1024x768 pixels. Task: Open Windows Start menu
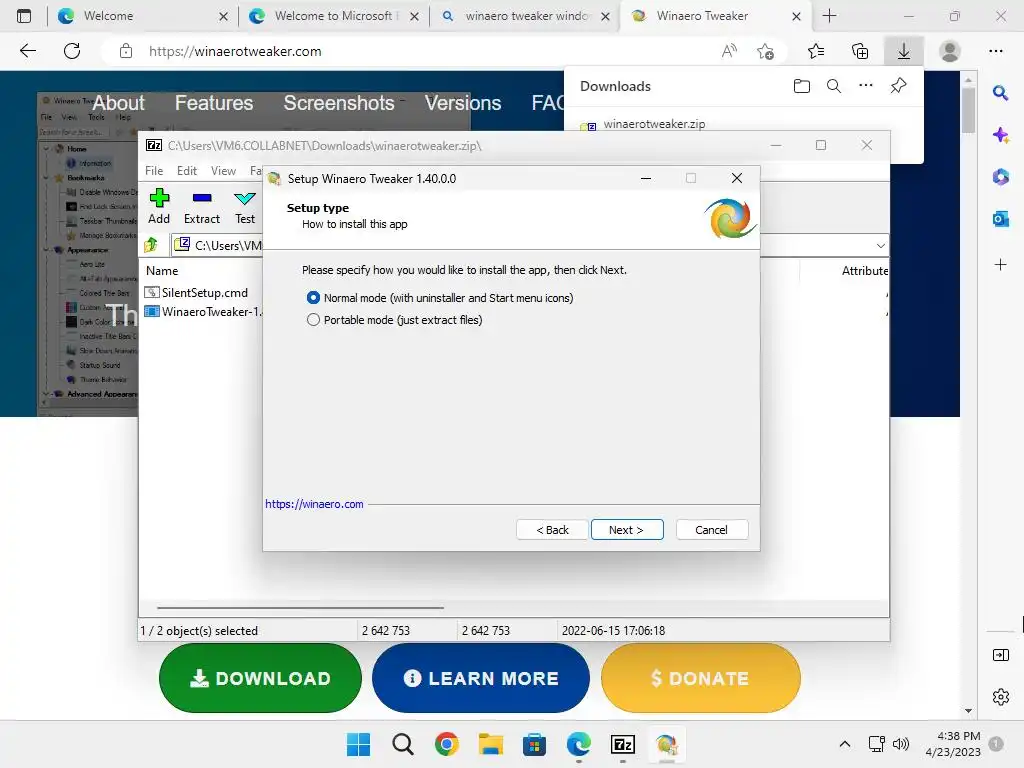358,744
